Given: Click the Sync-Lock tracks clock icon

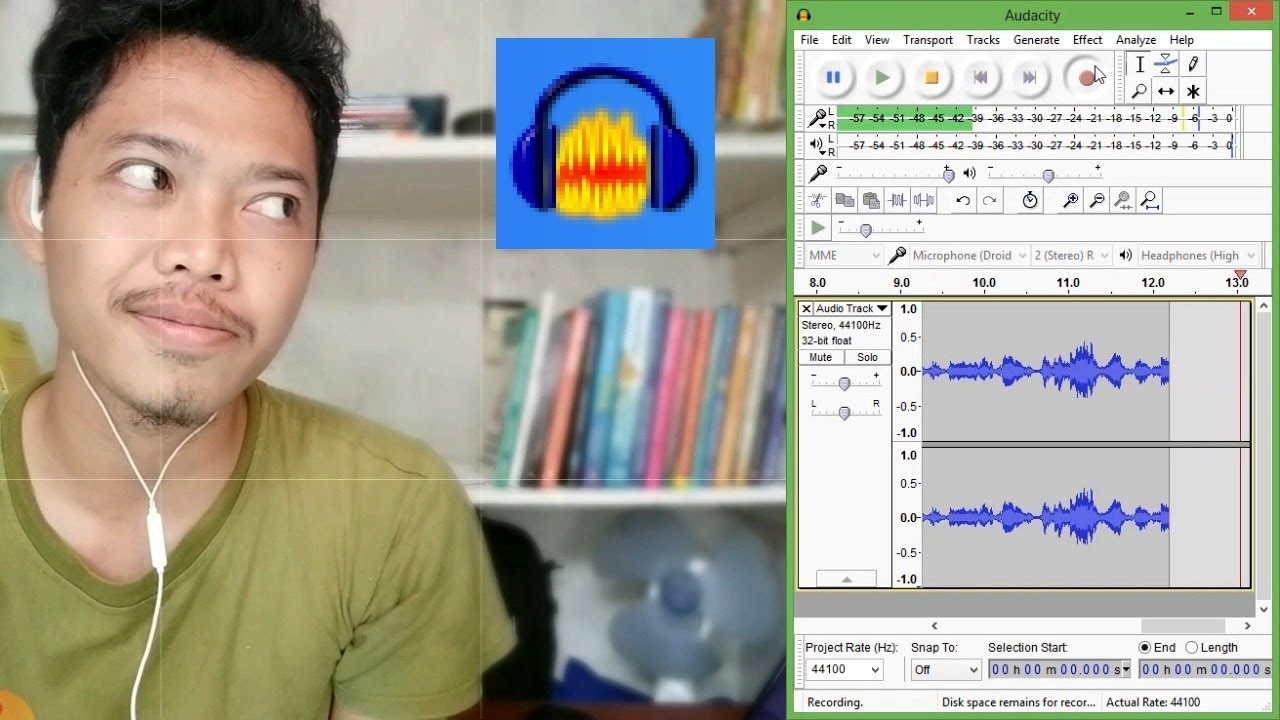Looking at the screenshot, I should tap(1030, 201).
